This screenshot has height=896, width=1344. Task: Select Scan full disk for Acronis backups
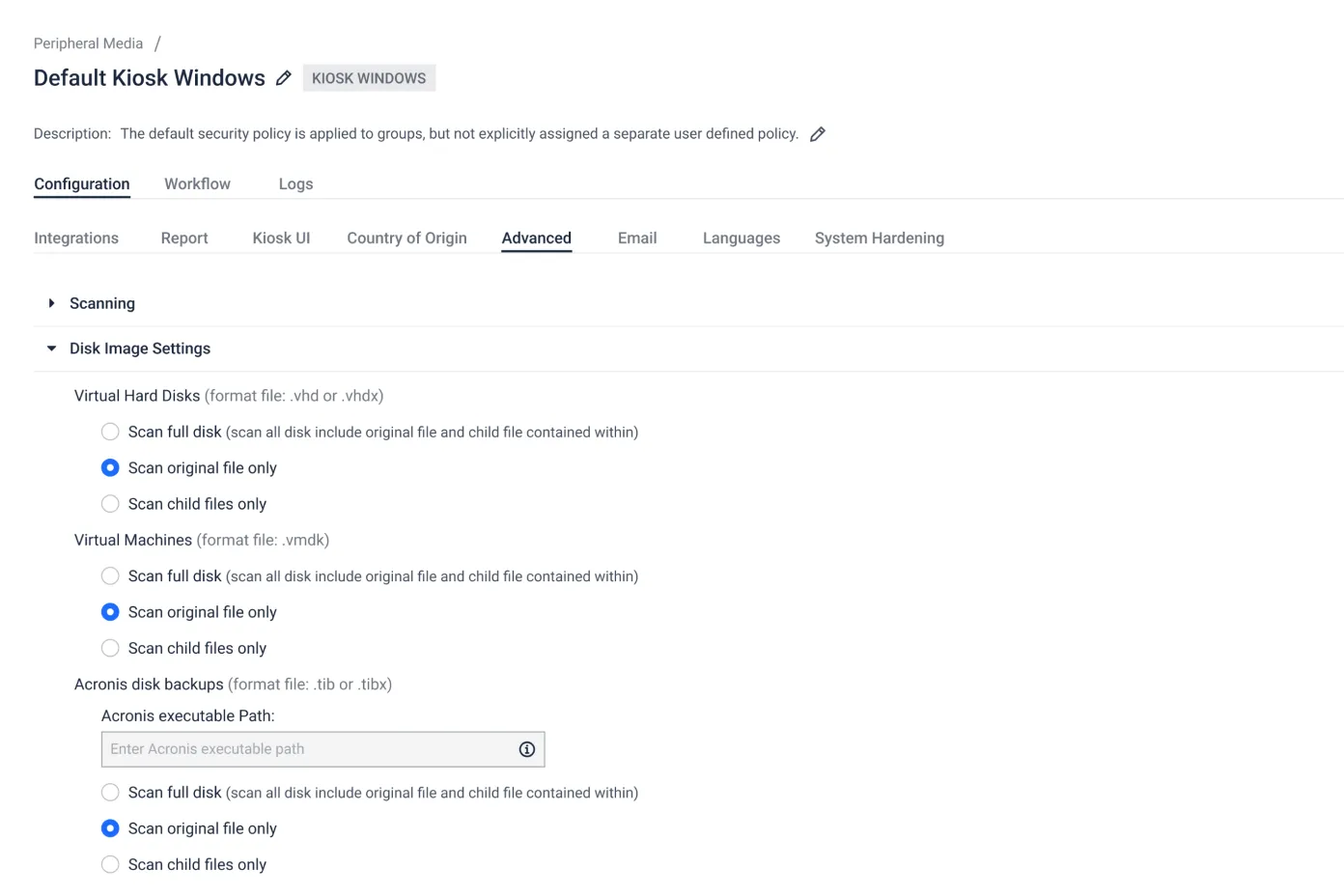(x=111, y=793)
